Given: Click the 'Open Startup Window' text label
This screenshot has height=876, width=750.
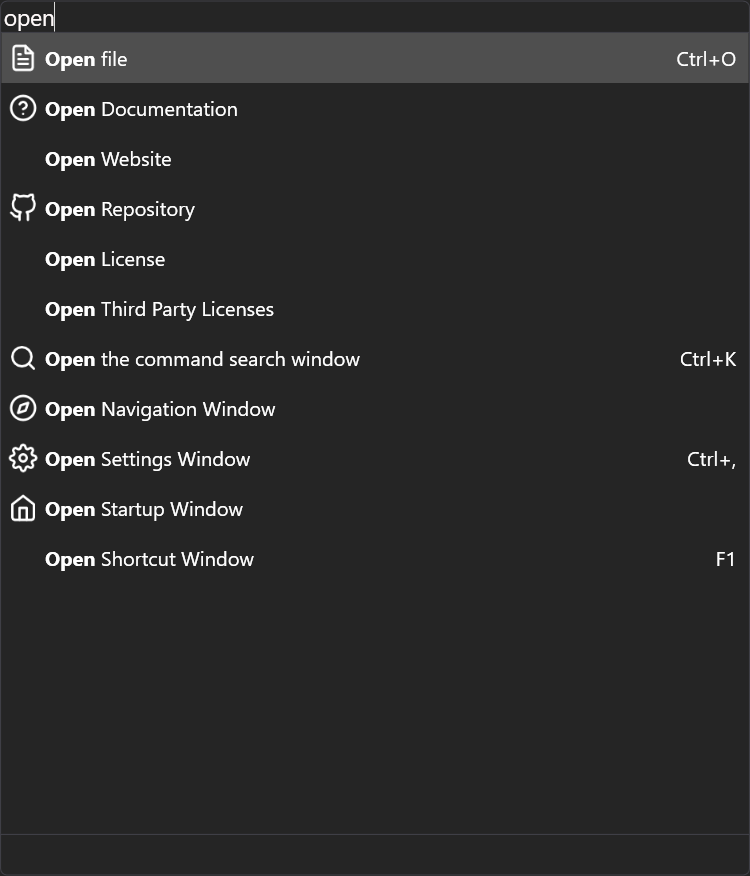Looking at the screenshot, I should (144, 509).
